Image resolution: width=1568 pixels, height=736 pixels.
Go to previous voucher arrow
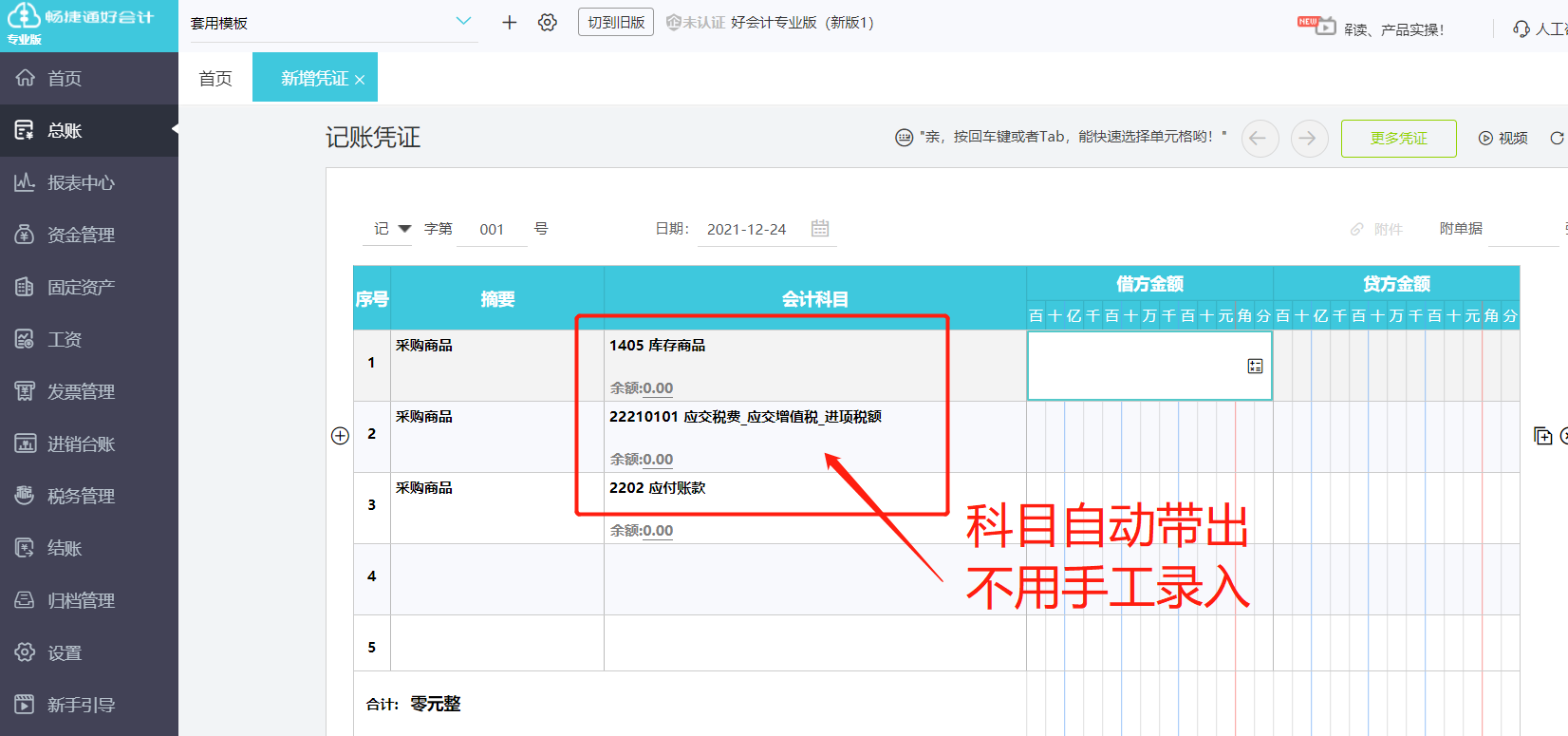[1260, 139]
